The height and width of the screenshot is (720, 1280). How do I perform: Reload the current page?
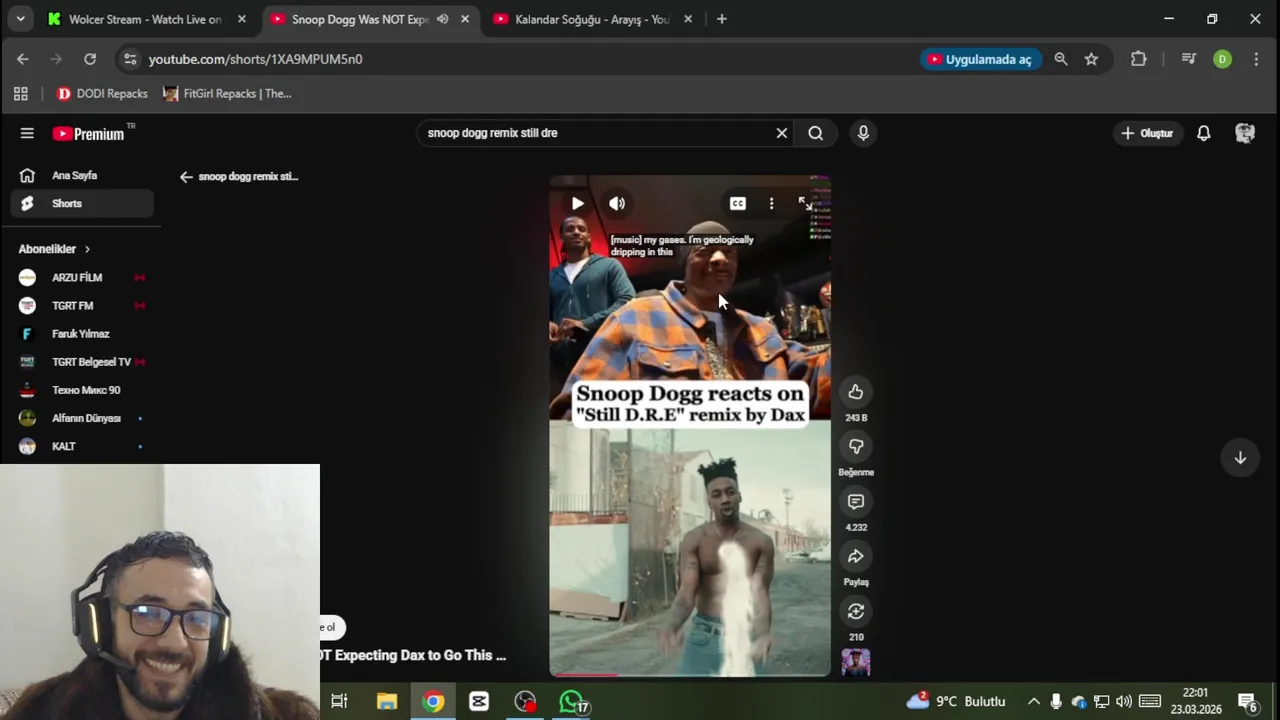pos(90,59)
